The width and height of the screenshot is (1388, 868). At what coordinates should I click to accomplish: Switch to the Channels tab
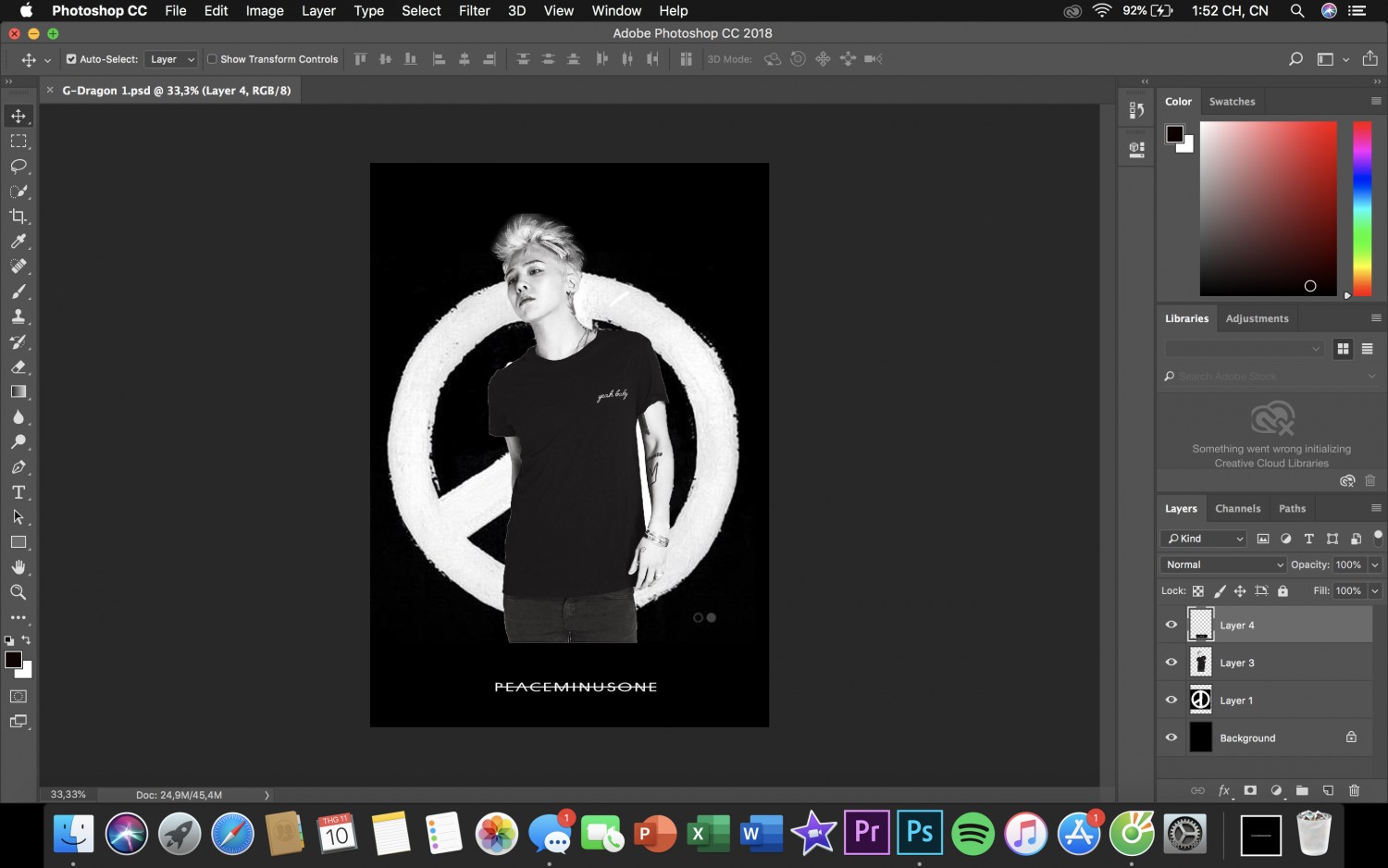click(1238, 509)
